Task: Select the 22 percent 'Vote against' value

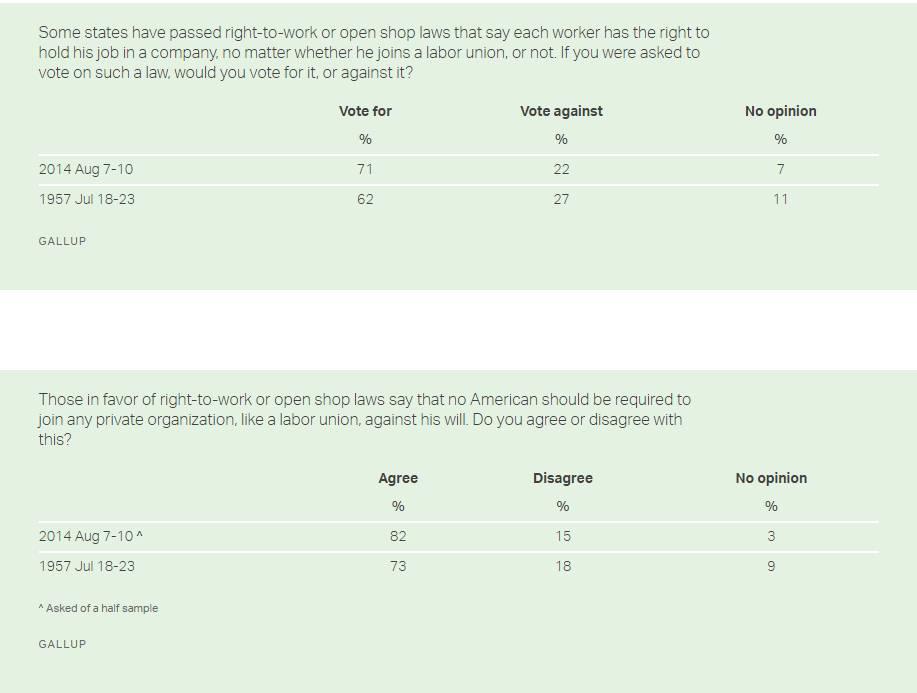Action: coord(561,169)
